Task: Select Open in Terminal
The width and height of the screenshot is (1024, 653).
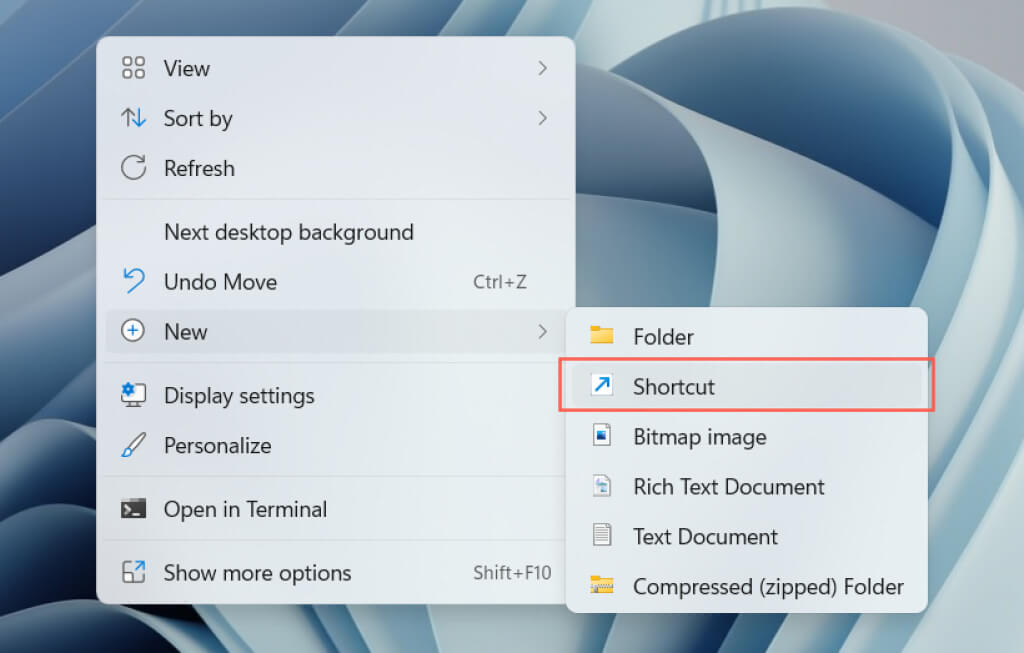Action: [x=335, y=509]
